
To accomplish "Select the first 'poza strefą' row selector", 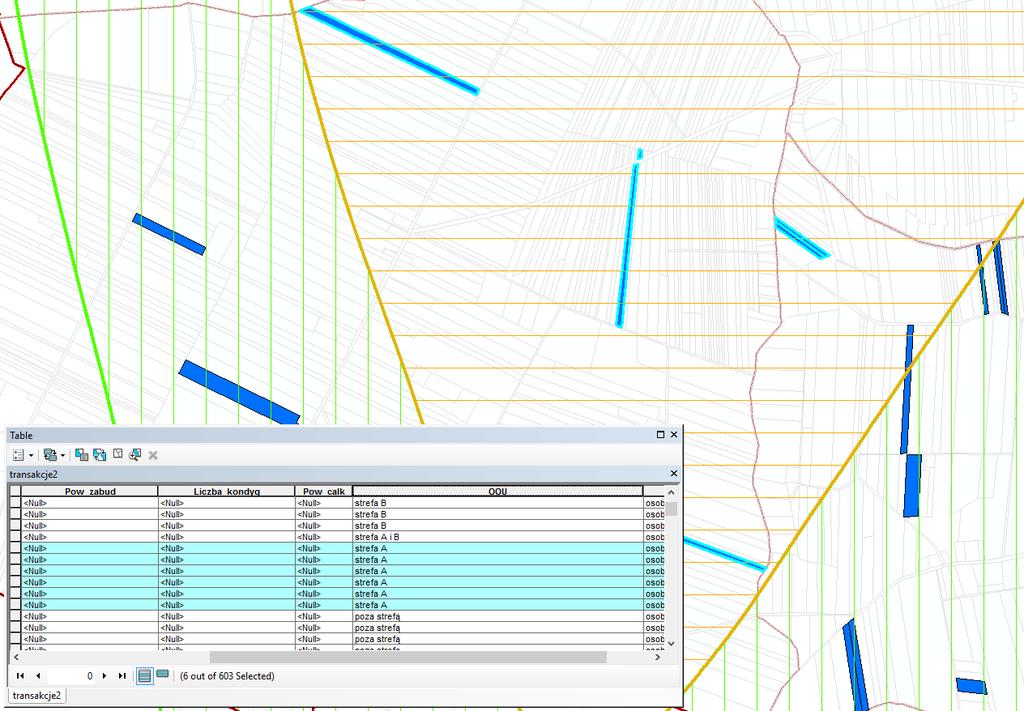I will pyautogui.click(x=15, y=616).
